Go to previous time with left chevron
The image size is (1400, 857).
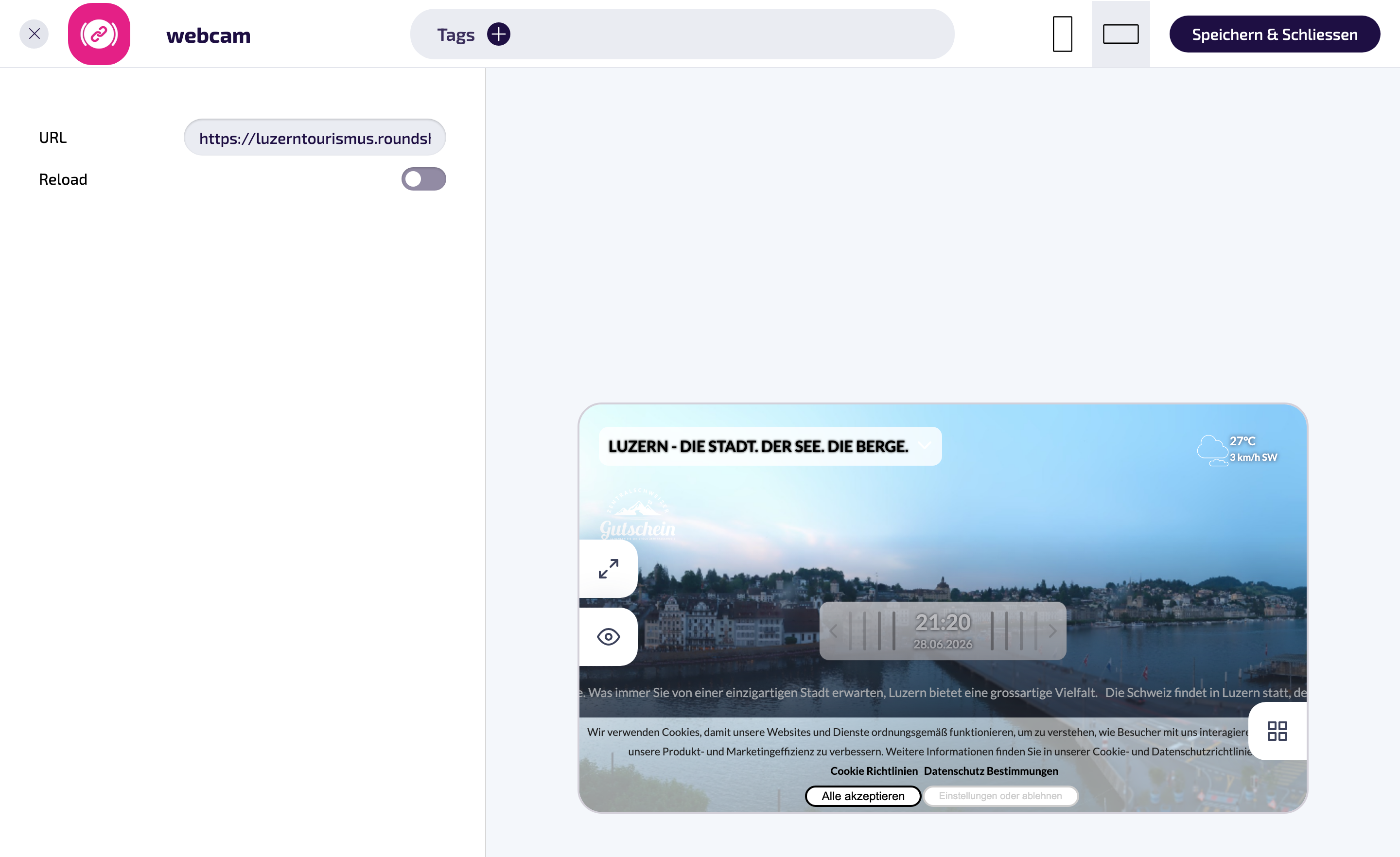click(x=834, y=631)
